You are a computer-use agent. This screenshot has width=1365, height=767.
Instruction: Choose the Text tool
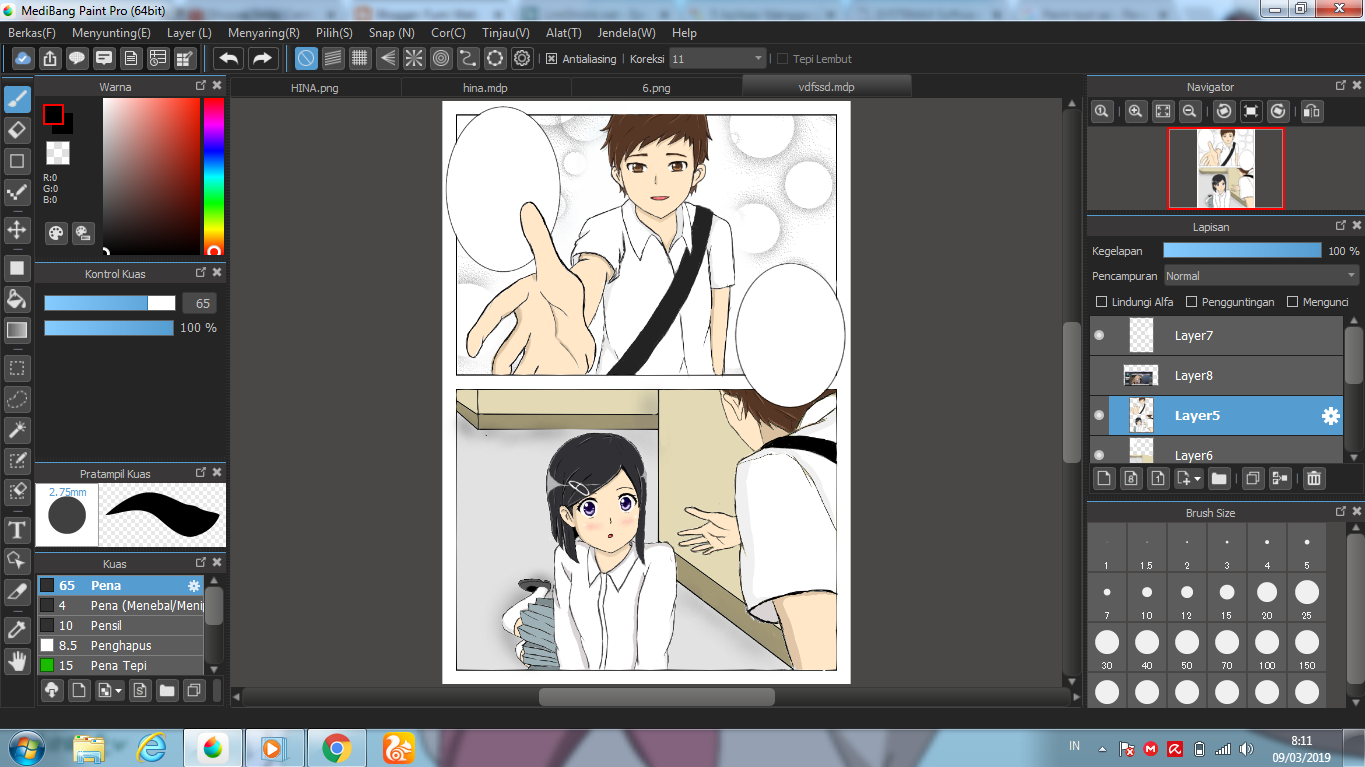(x=17, y=529)
